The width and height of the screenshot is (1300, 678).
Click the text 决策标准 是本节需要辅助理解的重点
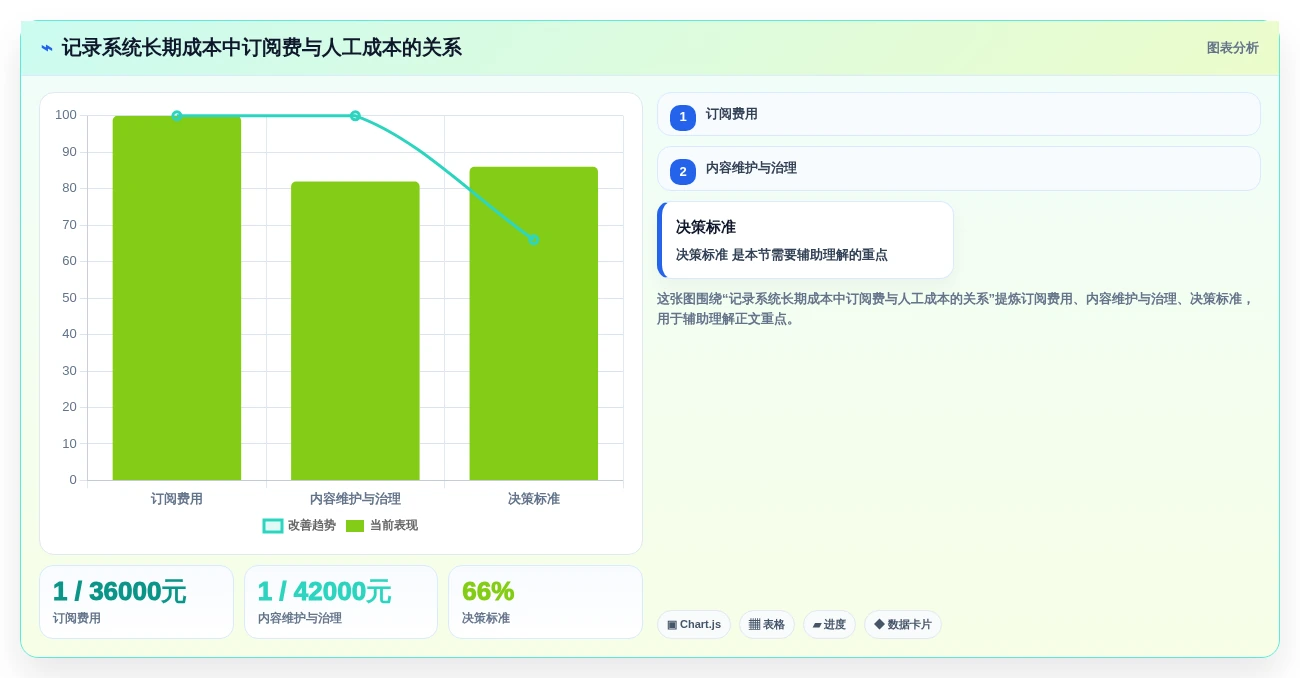tap(781, 255)
